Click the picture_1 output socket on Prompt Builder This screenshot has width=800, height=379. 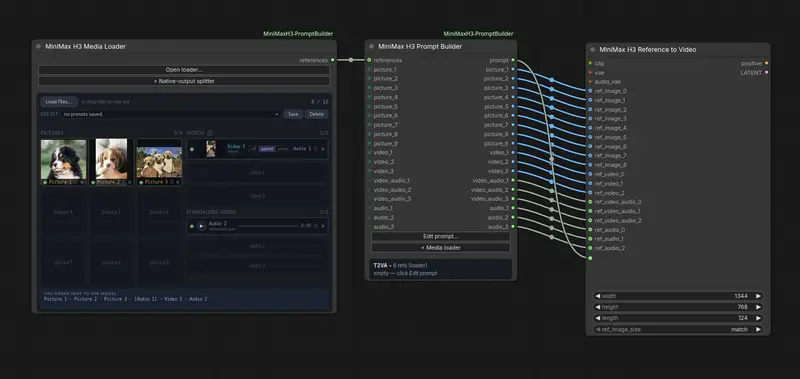[513, 69]
